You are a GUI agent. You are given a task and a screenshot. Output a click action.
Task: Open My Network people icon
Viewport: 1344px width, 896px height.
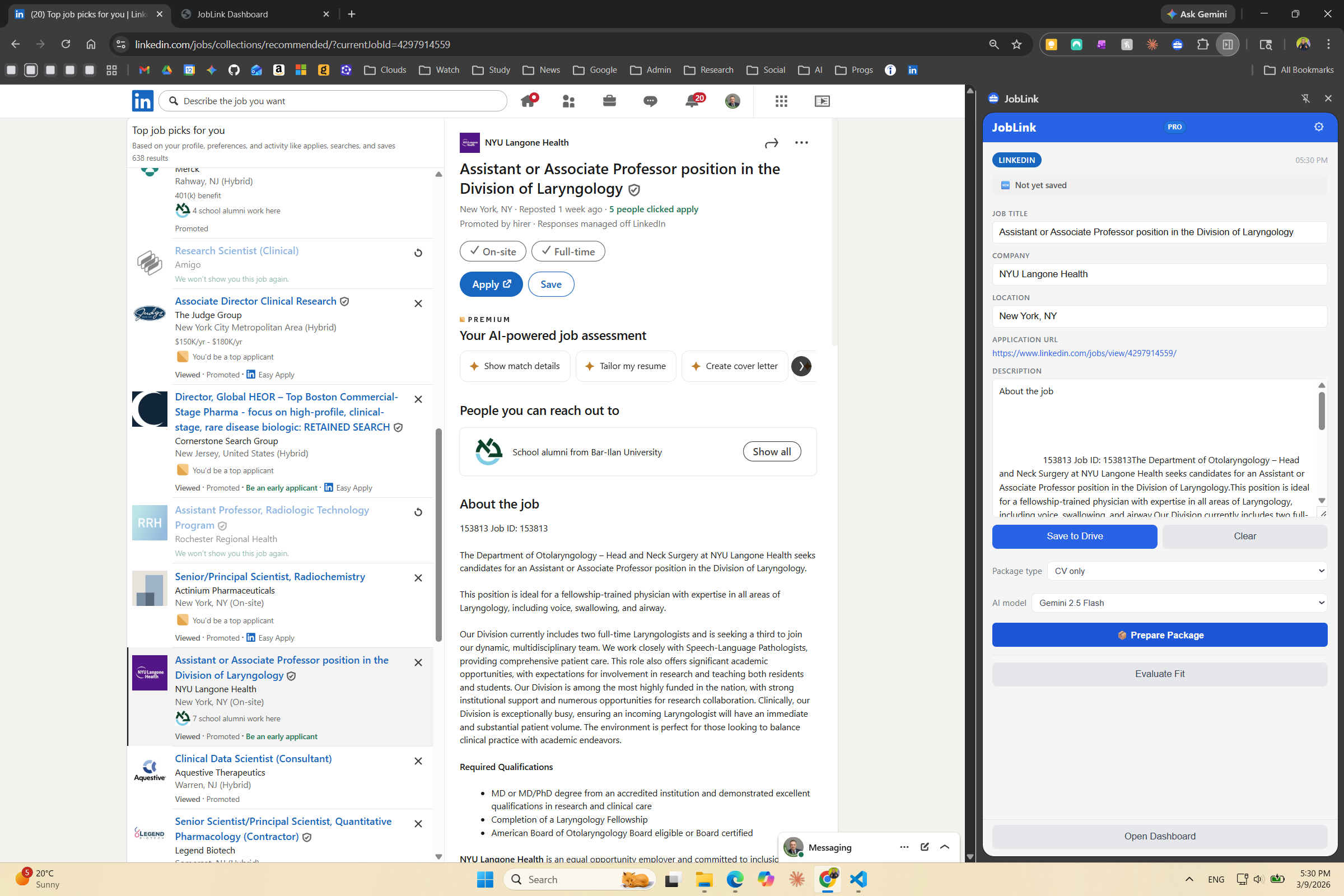coord(568,101)
